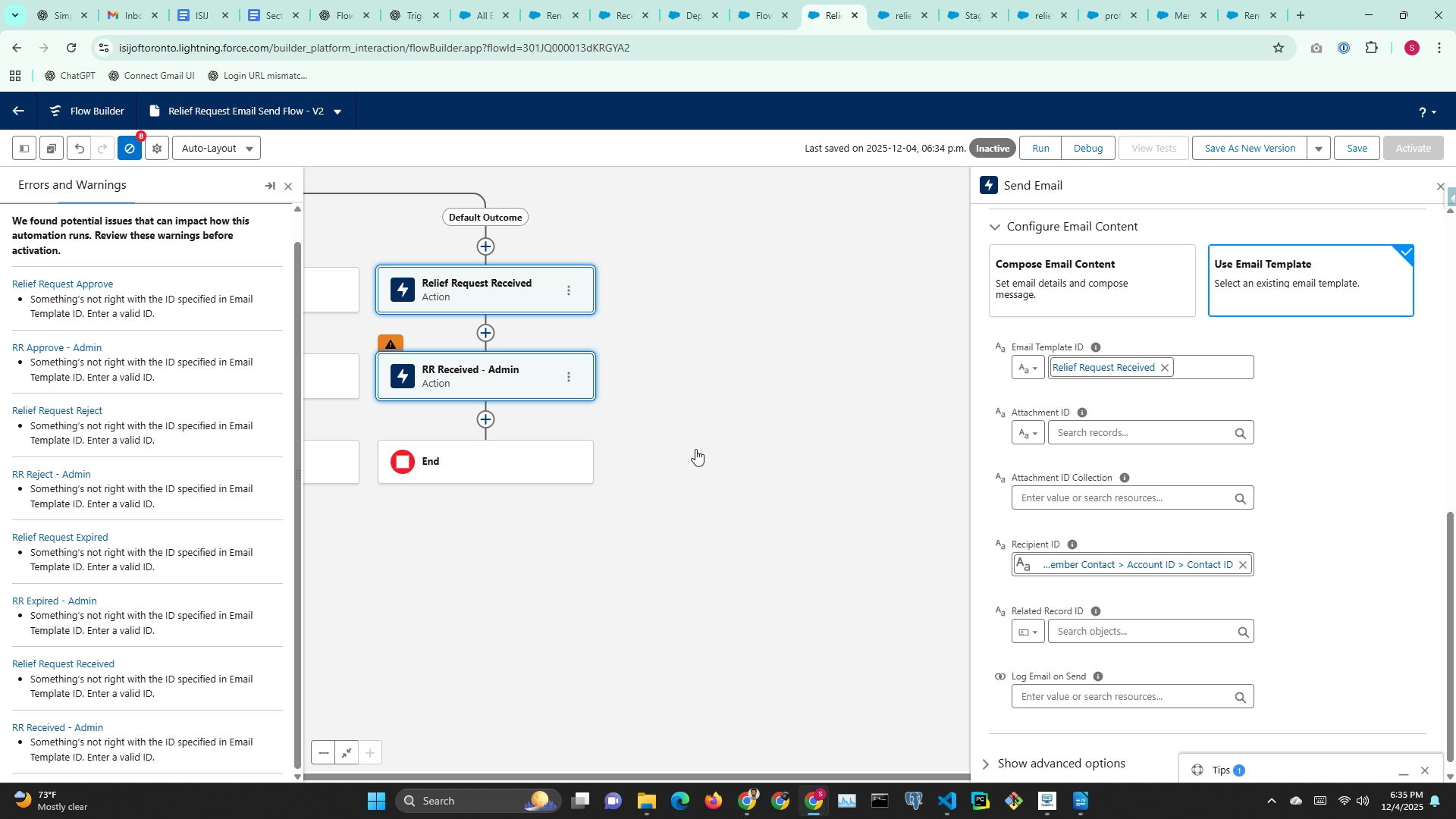Viewport: 1456px width, 819px height.
Task: Add element below Relief Request Received
Action: (485, 333)
